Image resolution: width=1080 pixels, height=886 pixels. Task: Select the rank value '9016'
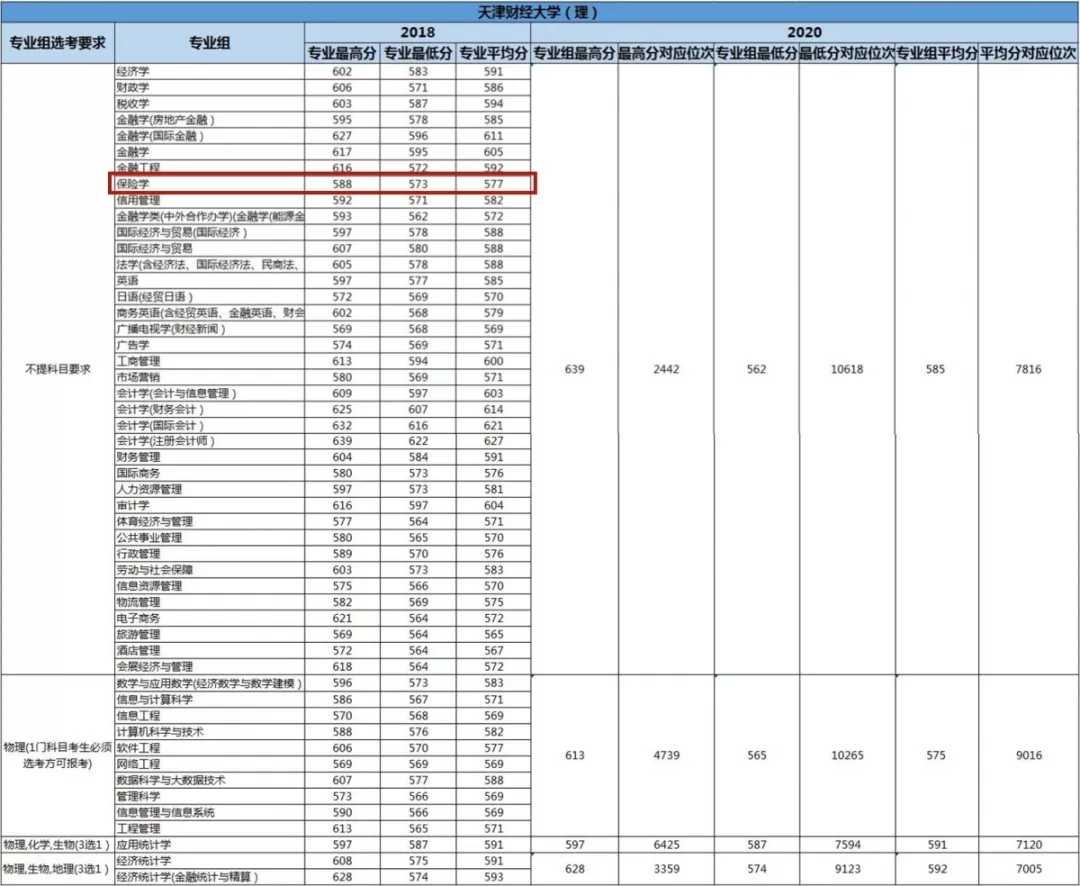pos(1028,755)
